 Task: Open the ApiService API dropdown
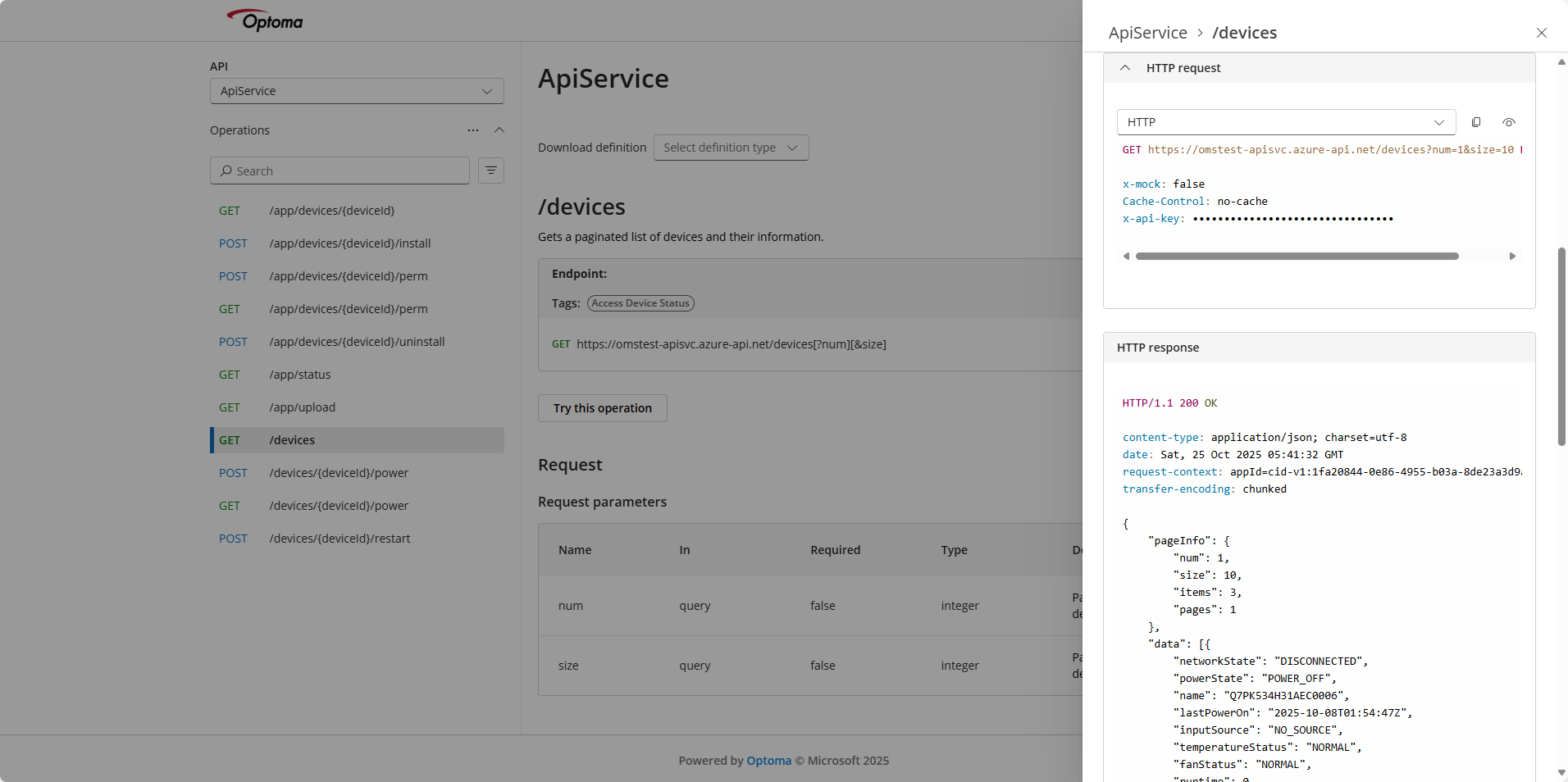tap(356, 91)
